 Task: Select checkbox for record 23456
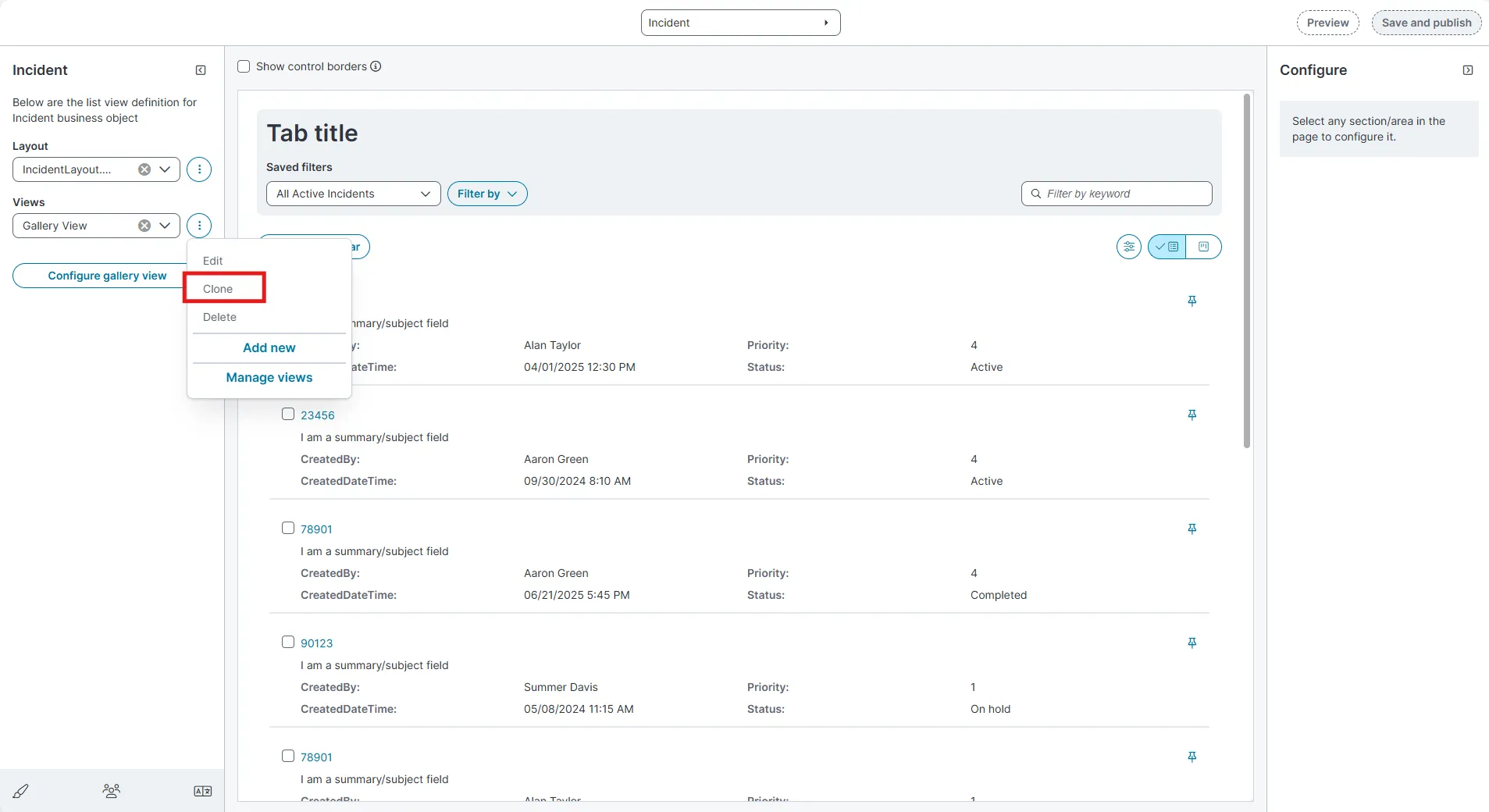pyautogui.click(x=288, y=414)
